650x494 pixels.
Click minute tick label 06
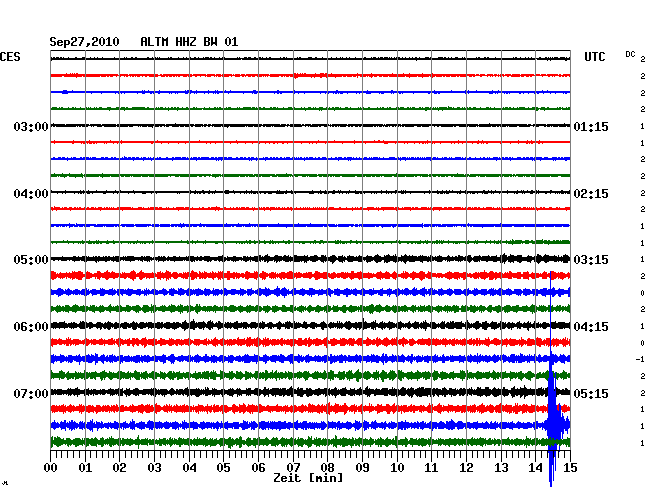coord(258,468)
